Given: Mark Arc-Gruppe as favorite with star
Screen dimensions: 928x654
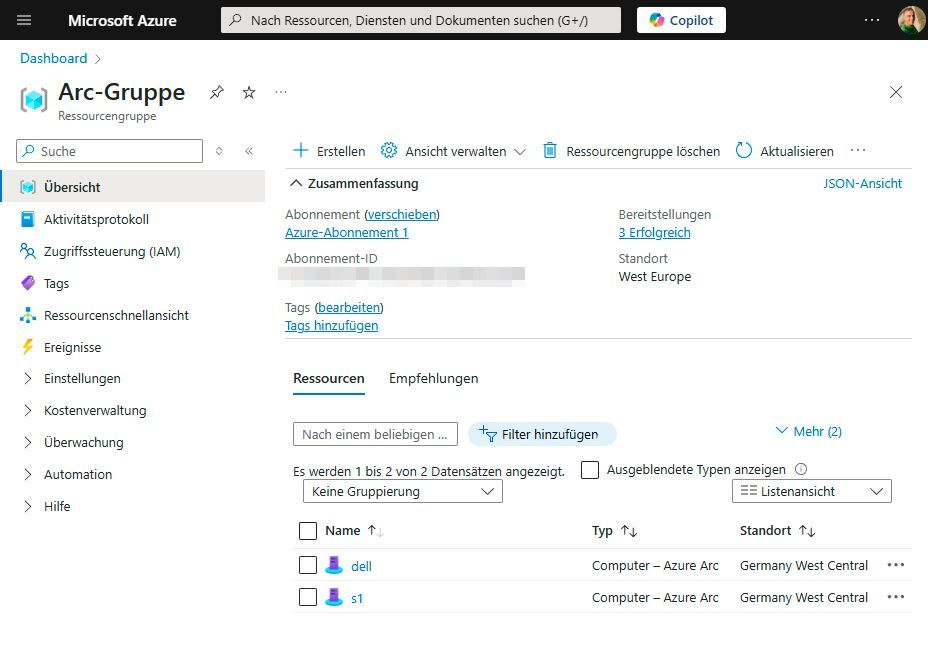Looking at the screenshot, I should 249,92.
